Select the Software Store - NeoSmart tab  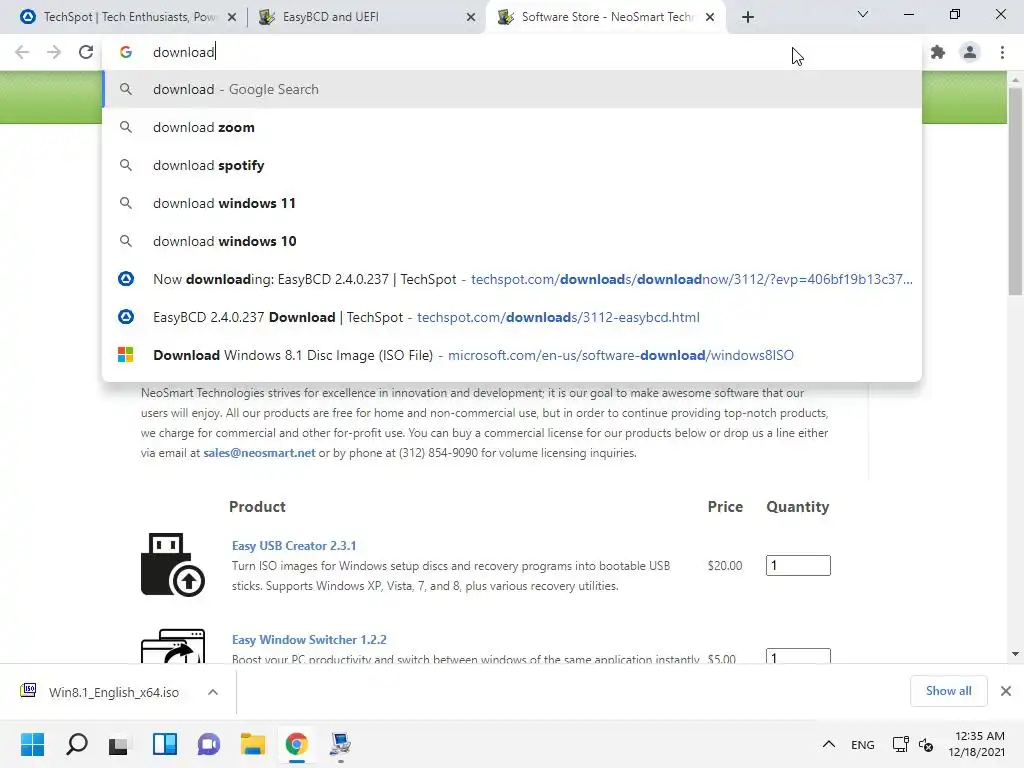tap(606, 17)
